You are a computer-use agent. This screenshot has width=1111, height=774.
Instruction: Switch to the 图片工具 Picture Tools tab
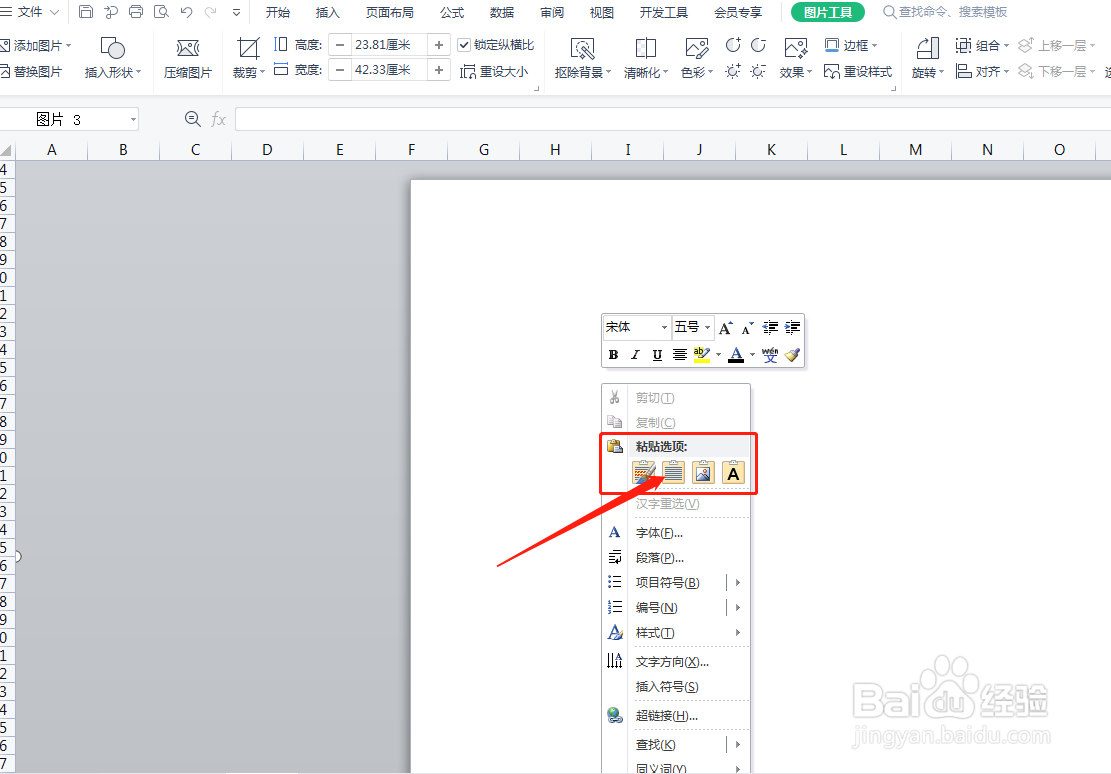(x=828, y=12)
